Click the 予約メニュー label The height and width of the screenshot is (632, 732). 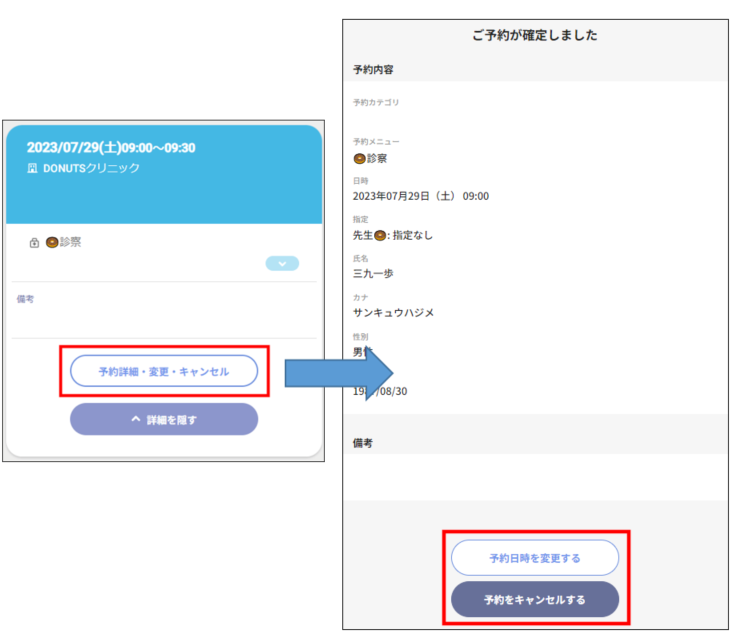[376, 141]
